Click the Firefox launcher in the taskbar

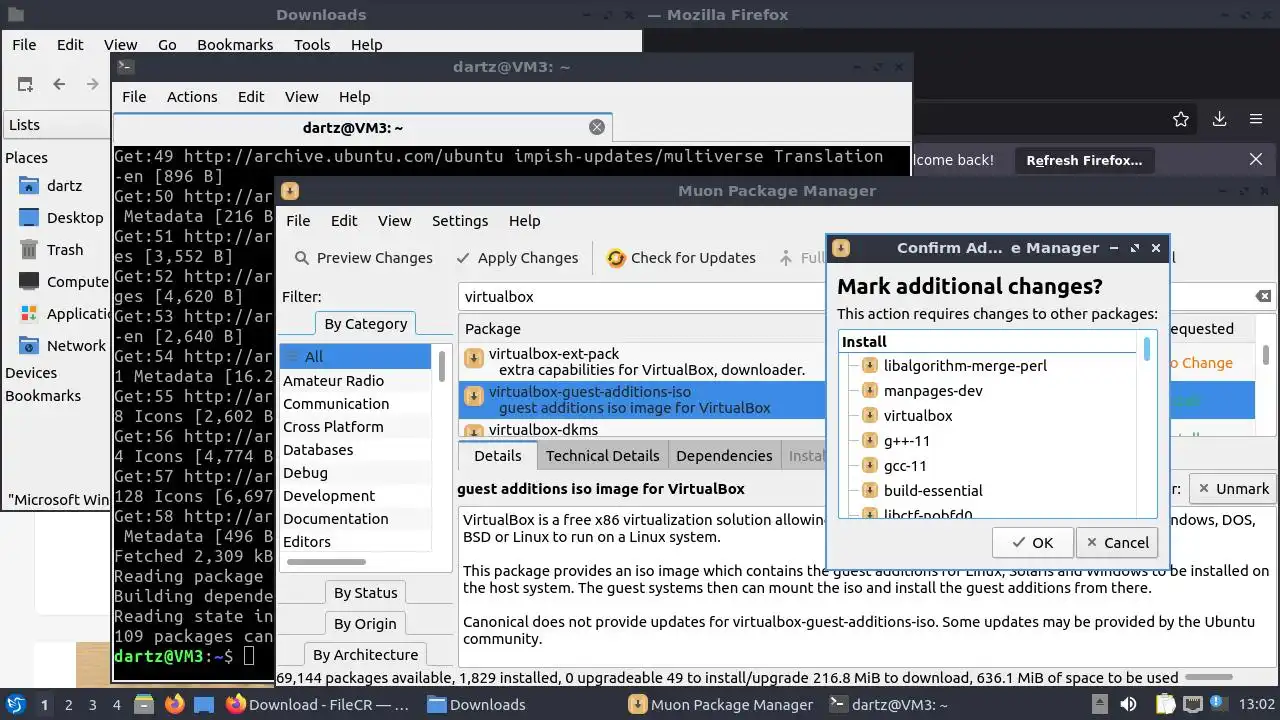point(174,704)
